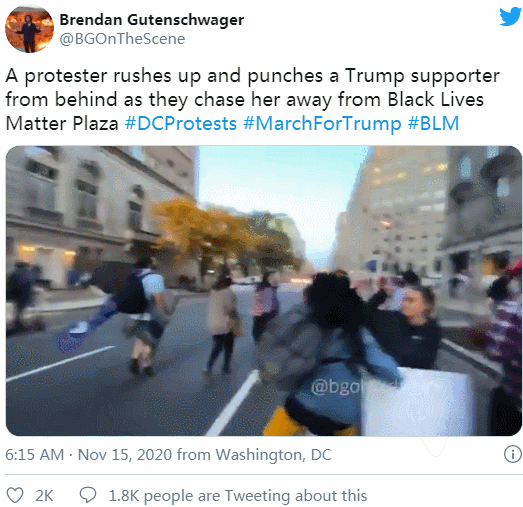Like the tweet with the heart icon
This screenshot has width=523, height=507.
coord(15,495)
